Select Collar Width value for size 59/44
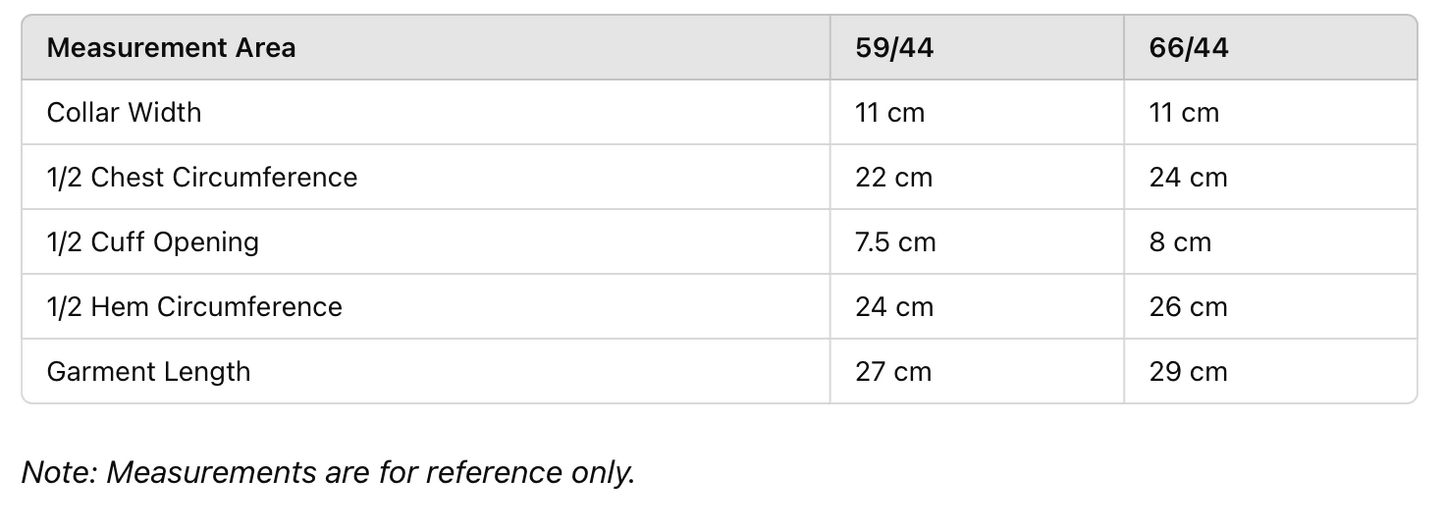This screenshot has height=530, width=1445. (x=890, y=112)
